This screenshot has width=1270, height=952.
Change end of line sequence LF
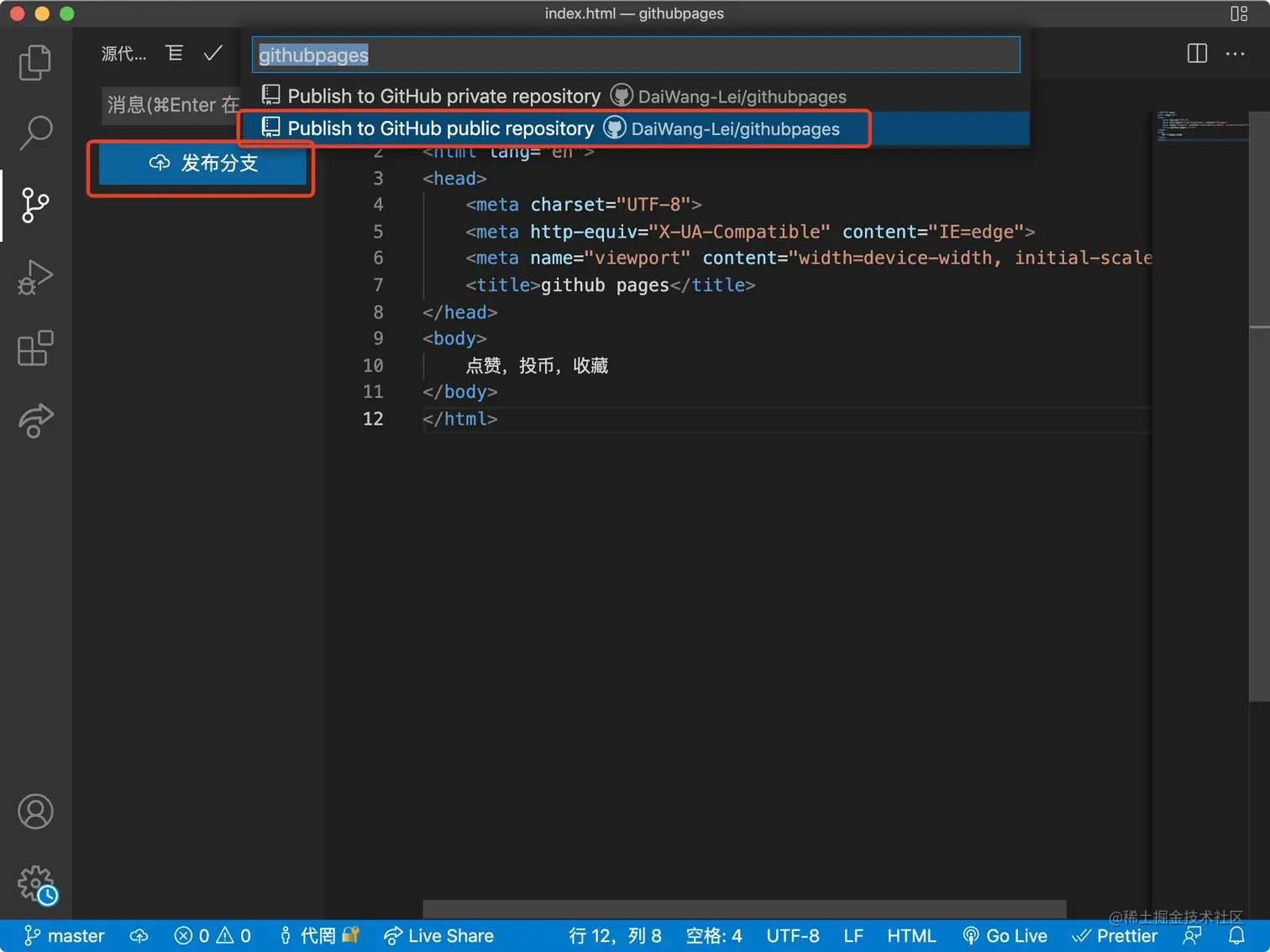pos(853,936)
